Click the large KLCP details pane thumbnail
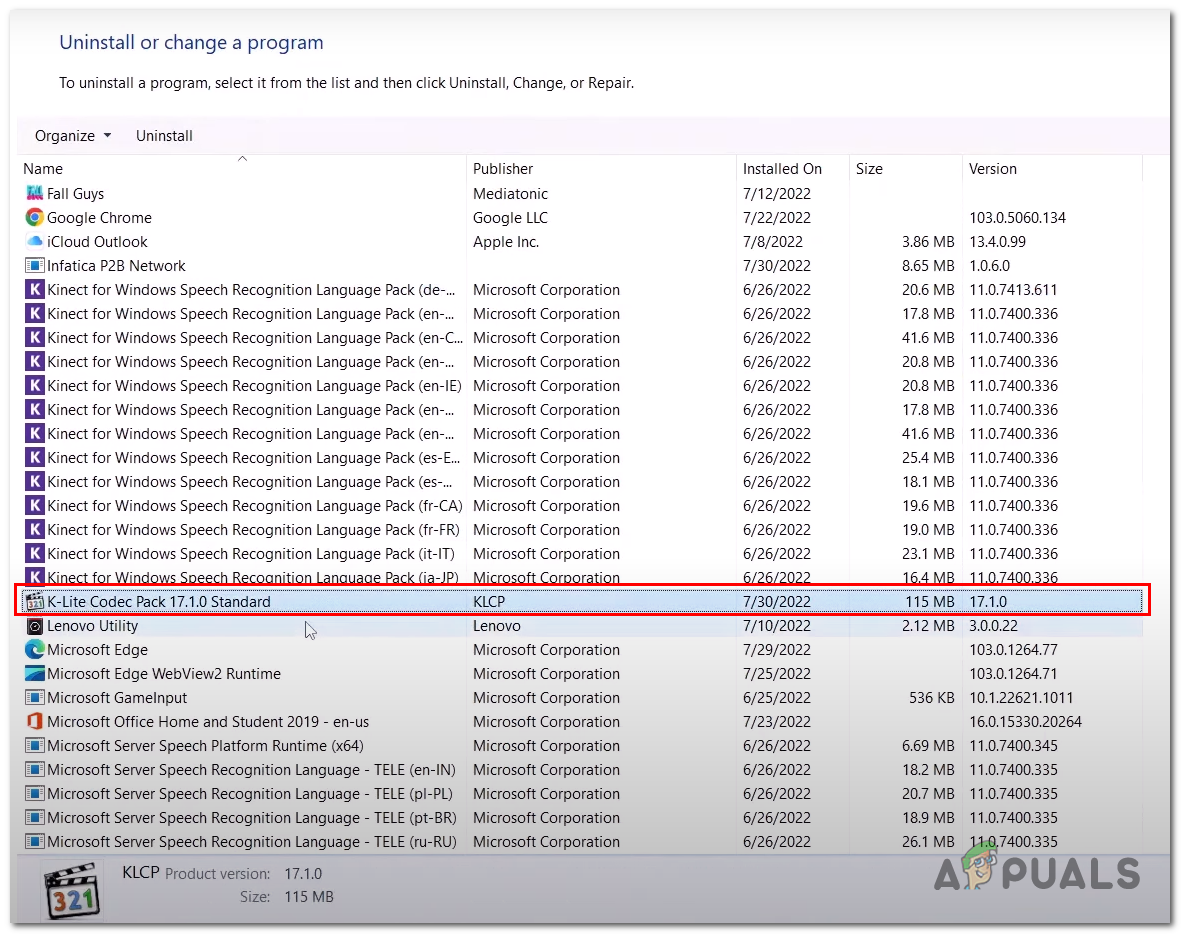 coord(72,888)
